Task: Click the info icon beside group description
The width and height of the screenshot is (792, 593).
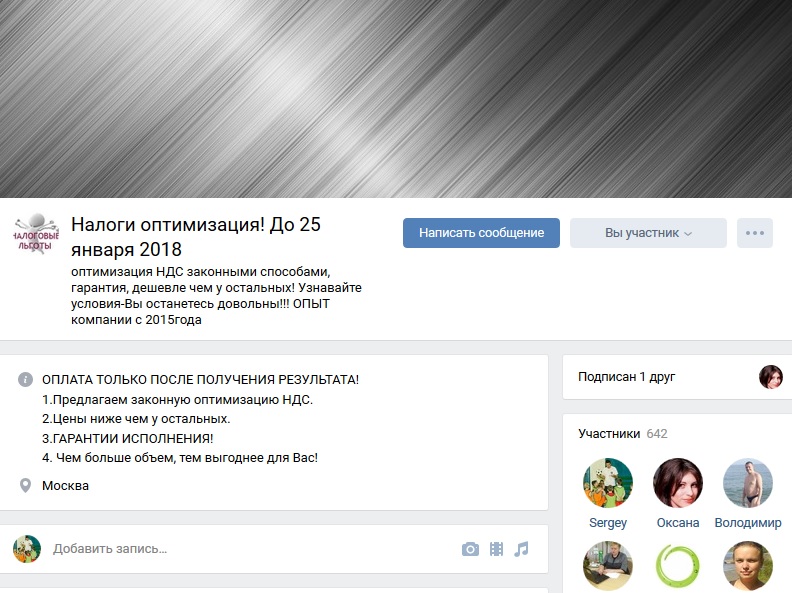Action: click(25, 379)
